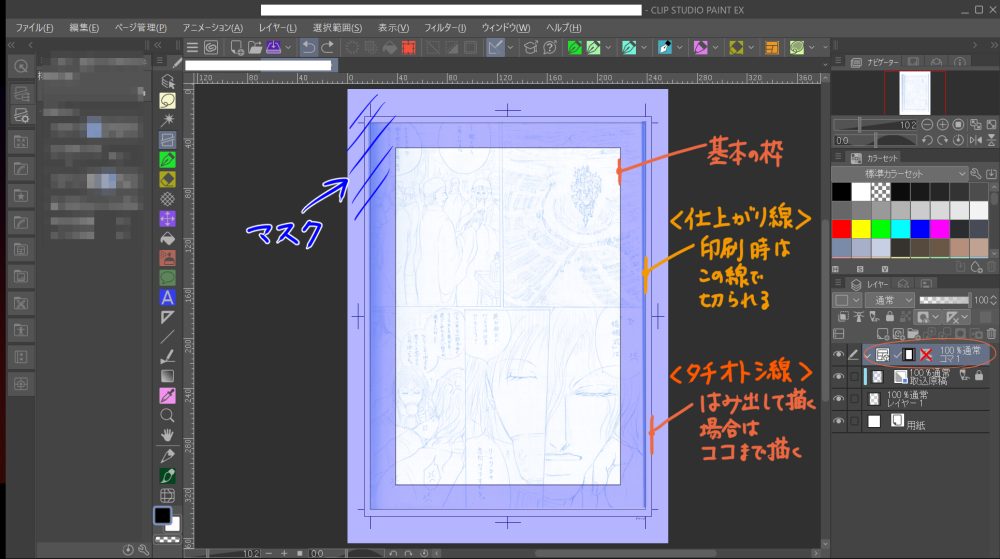Toggle visibility of 用紙 layer
Viewport: 1000px width, 559px height.
pyautogui.click(x=839, y=421)
